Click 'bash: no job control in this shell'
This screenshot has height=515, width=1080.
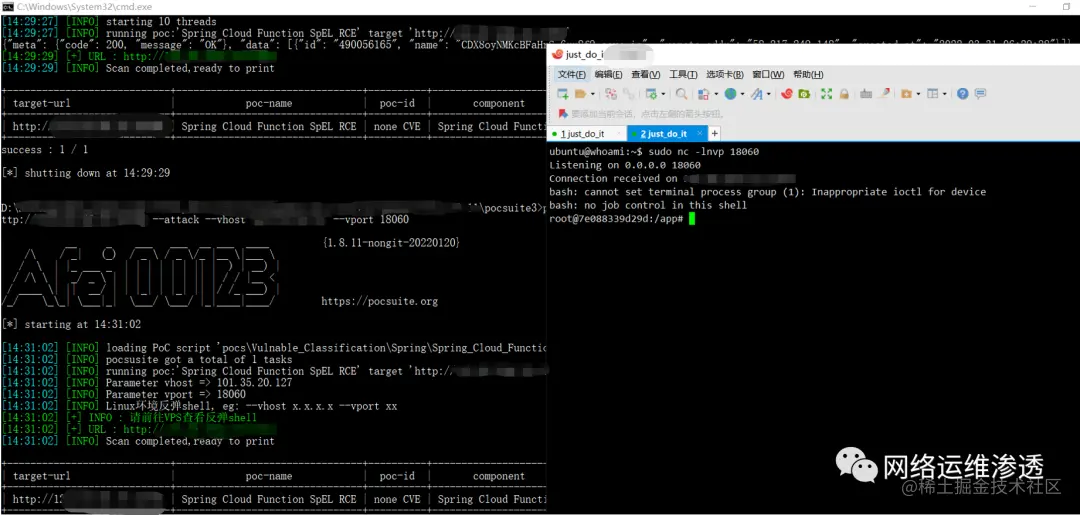(x=647, y=205)
